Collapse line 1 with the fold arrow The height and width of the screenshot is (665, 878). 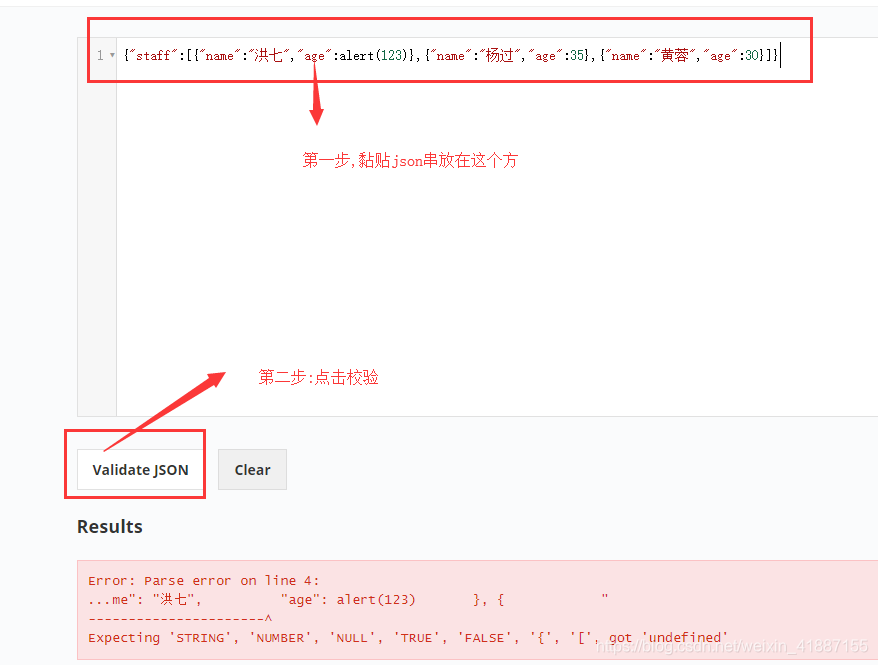click(x=112, y=55)
